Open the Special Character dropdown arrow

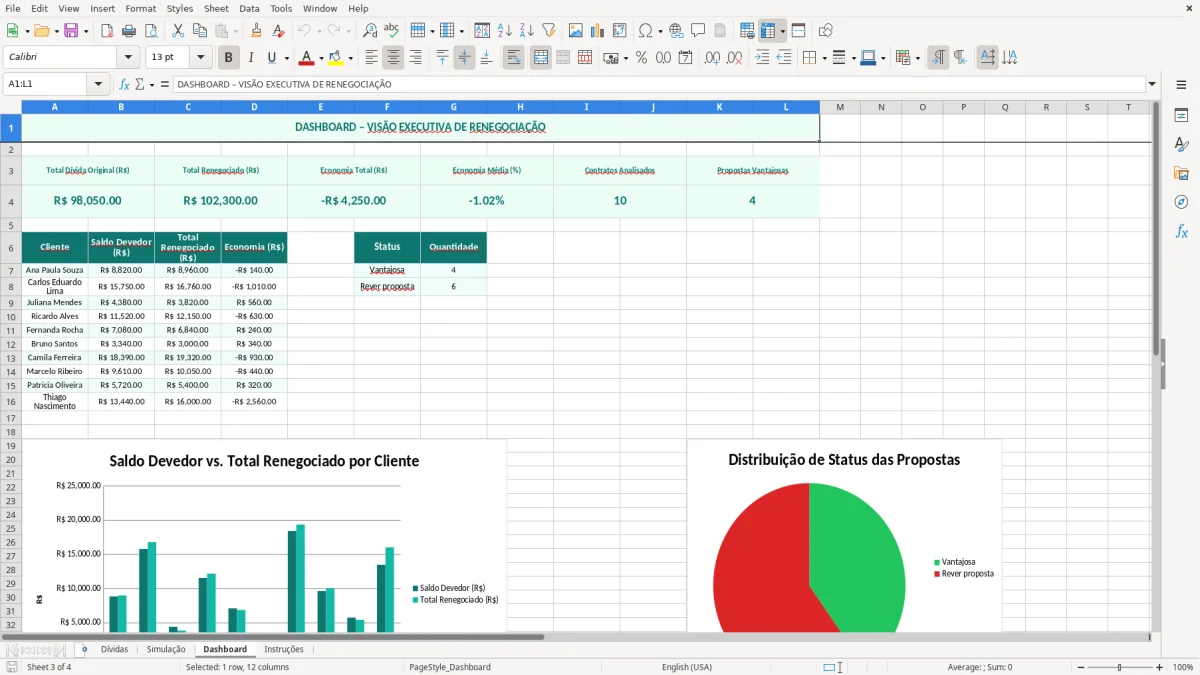coord(660,31)
